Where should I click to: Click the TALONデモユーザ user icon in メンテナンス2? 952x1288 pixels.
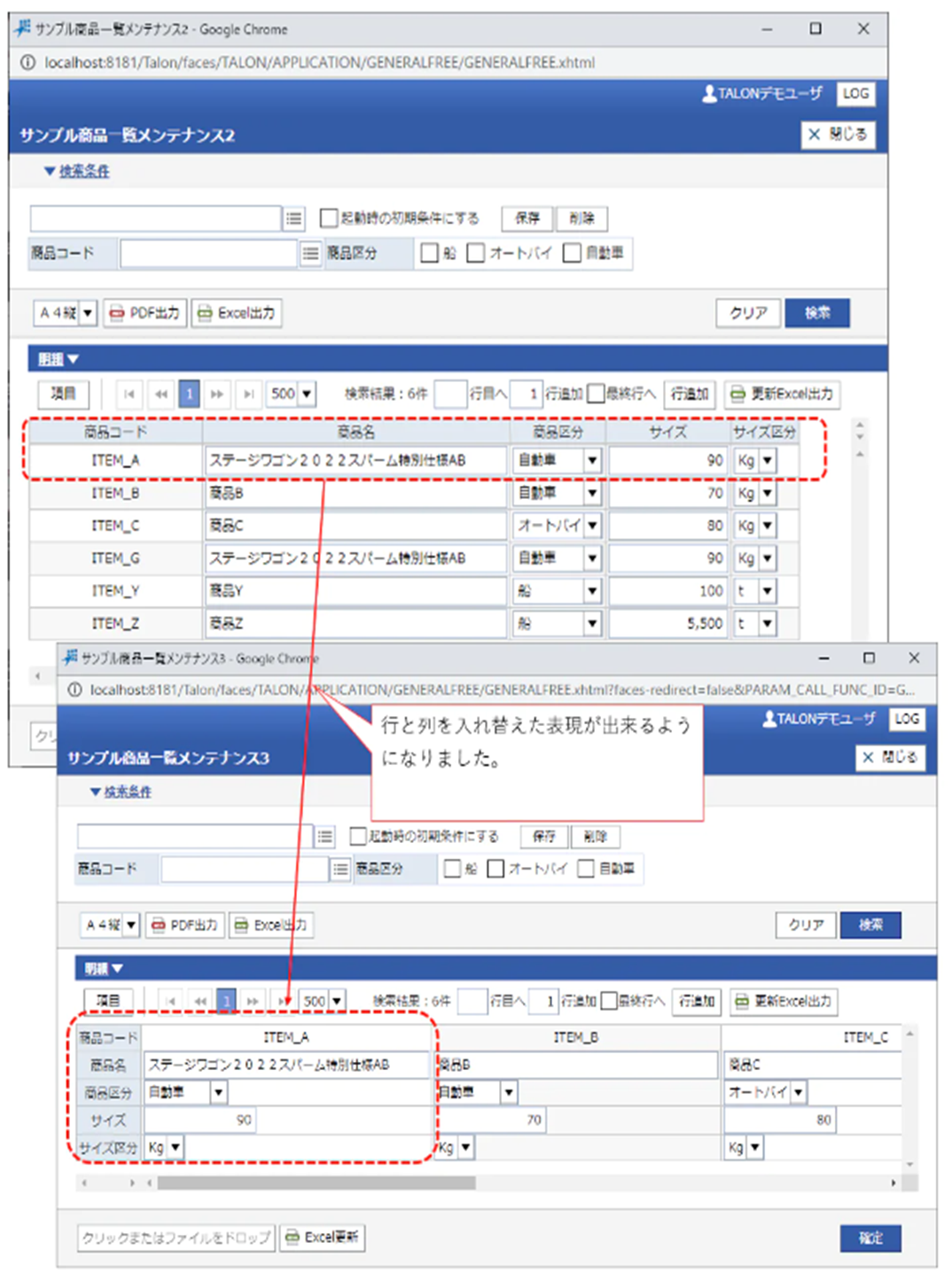(709, 94)
